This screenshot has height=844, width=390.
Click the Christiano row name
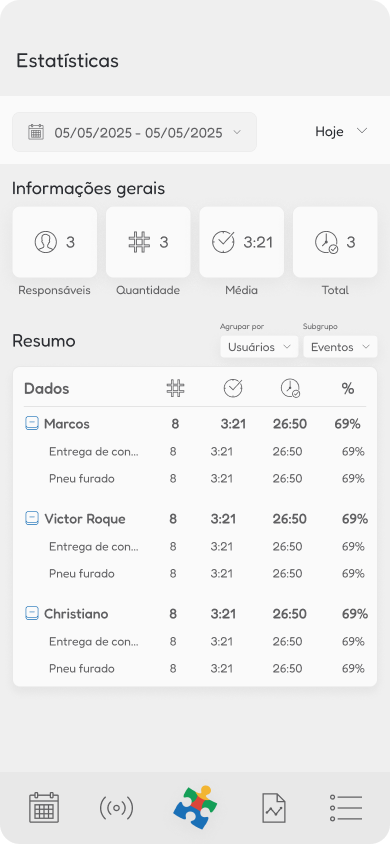point(76,614)
